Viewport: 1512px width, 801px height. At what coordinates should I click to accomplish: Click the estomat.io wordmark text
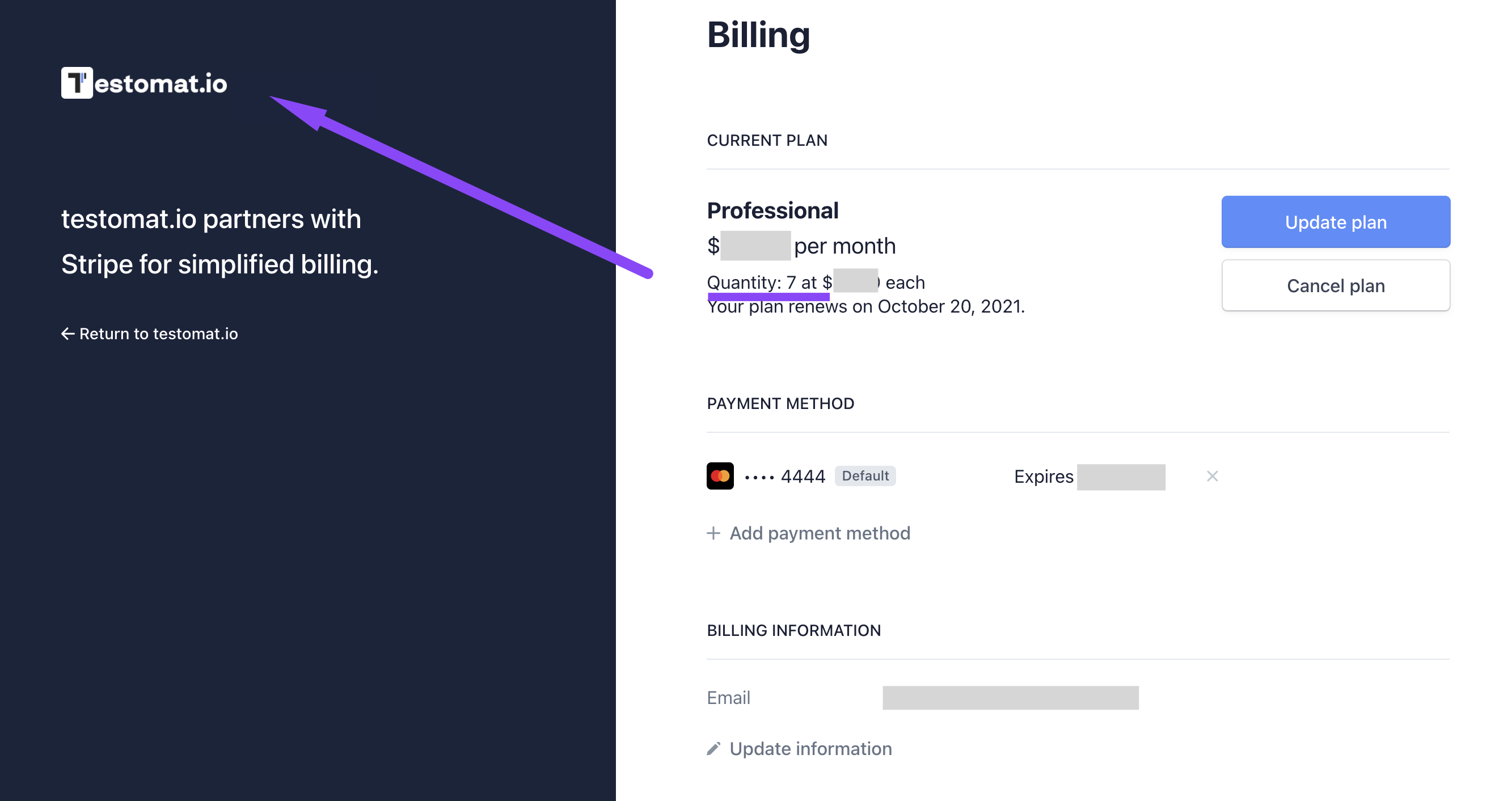(161, 83)
